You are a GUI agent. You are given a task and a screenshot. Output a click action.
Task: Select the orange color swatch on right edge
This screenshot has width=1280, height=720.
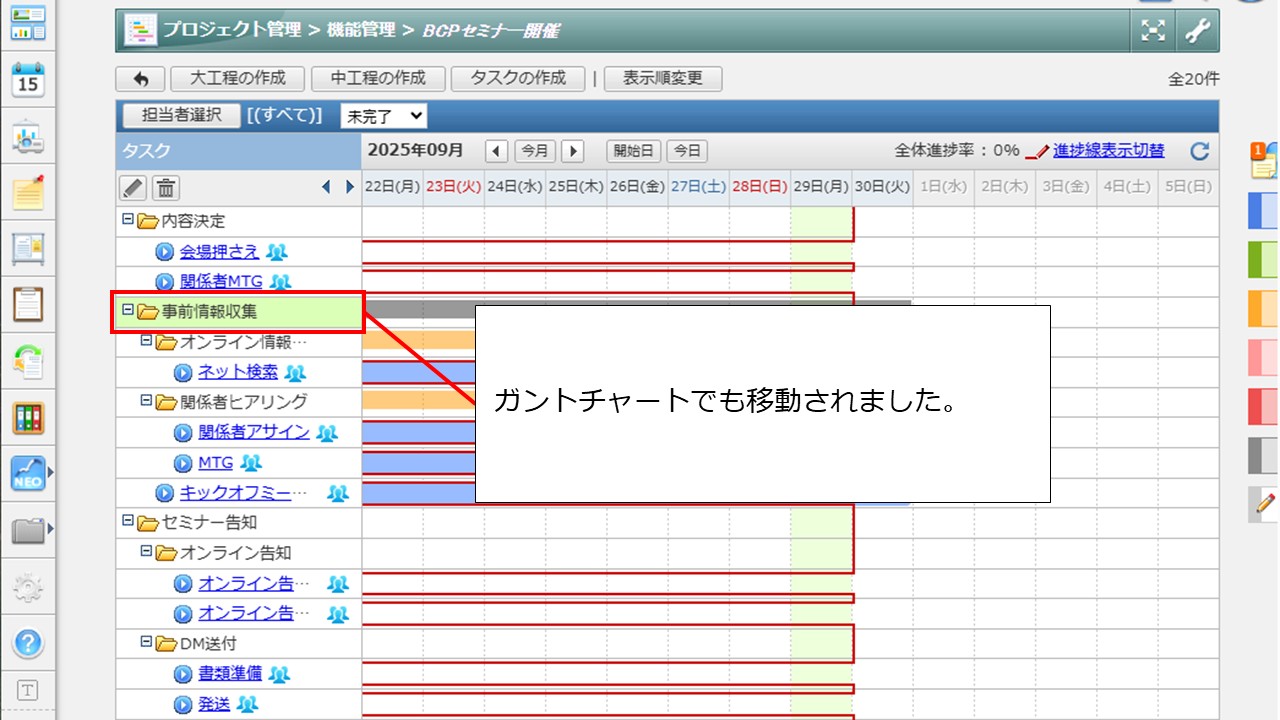coord(1264,309)
